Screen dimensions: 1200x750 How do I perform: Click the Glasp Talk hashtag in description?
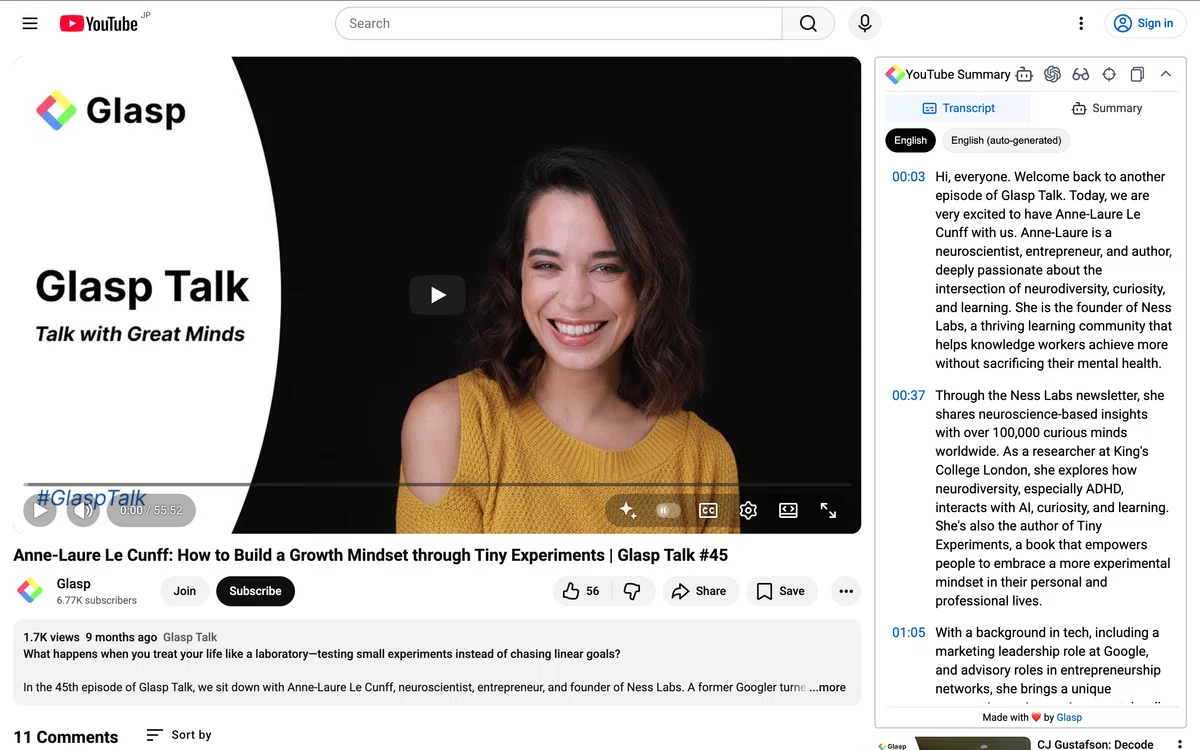[x=190, y=637]
